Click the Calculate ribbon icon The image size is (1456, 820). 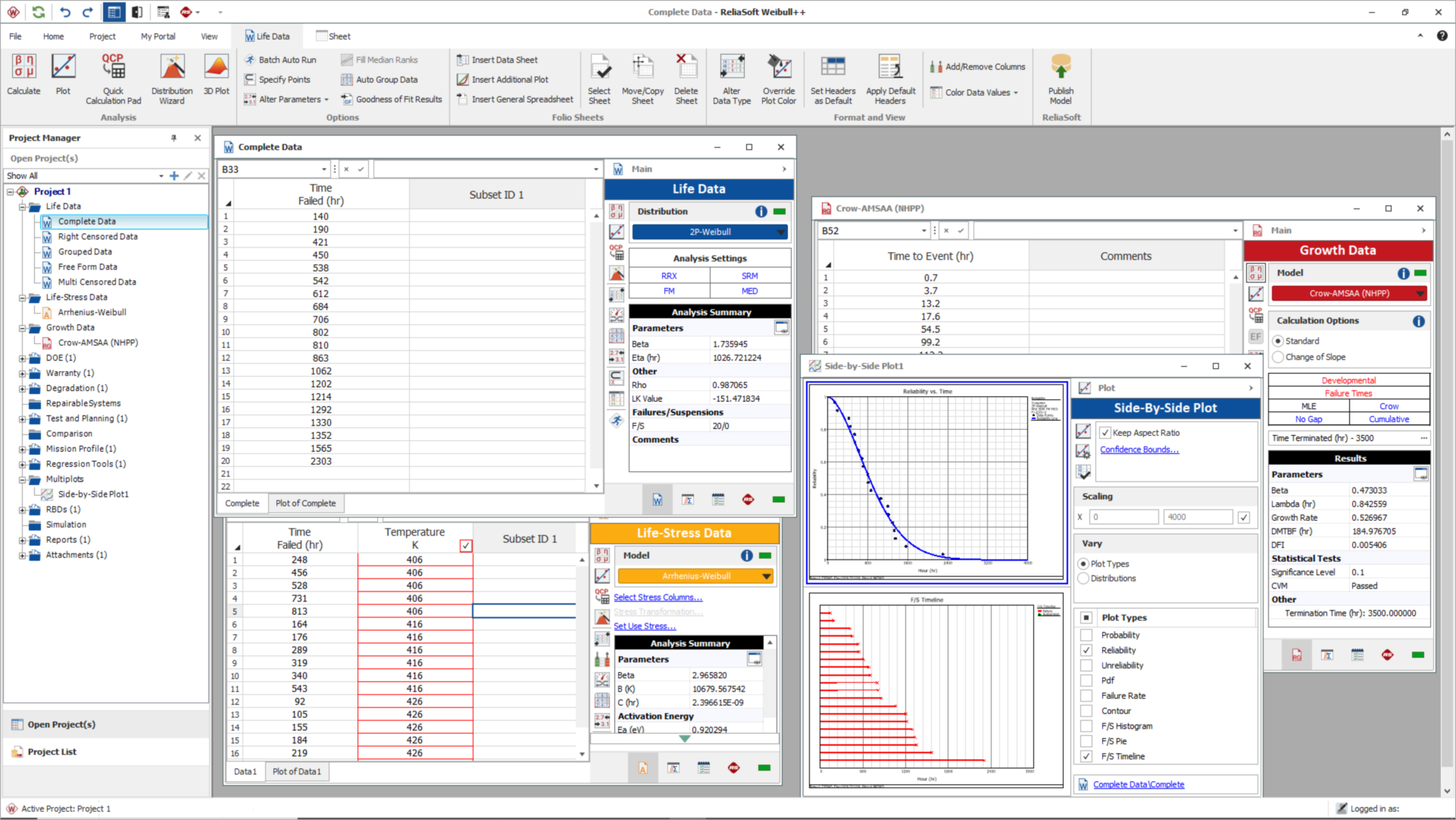[24, 75]
